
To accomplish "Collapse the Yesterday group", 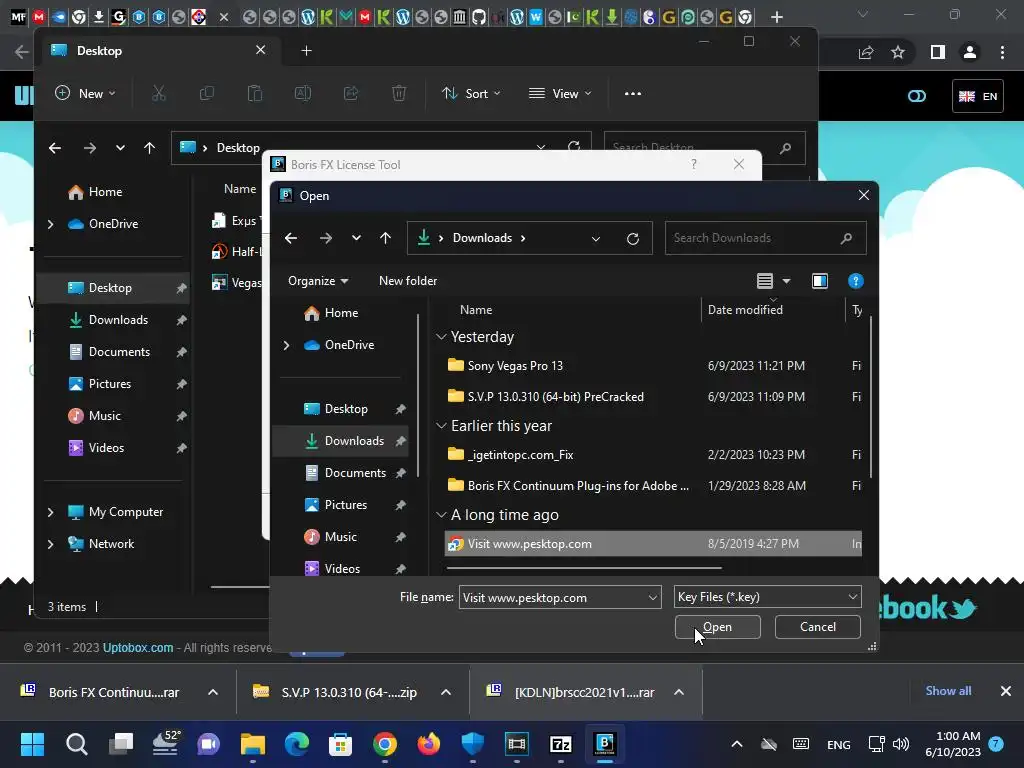I will [441, 337].
